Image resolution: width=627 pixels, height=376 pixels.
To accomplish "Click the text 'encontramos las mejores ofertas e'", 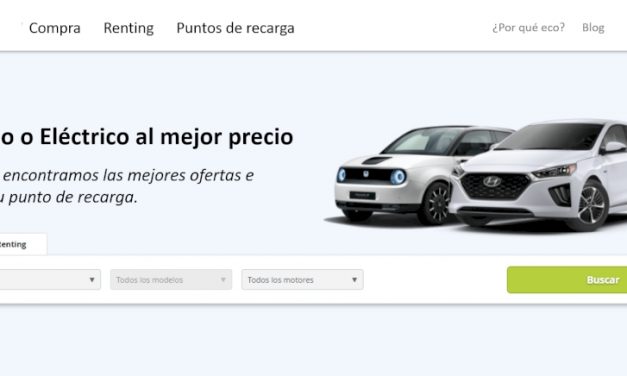I will point(128,175).
